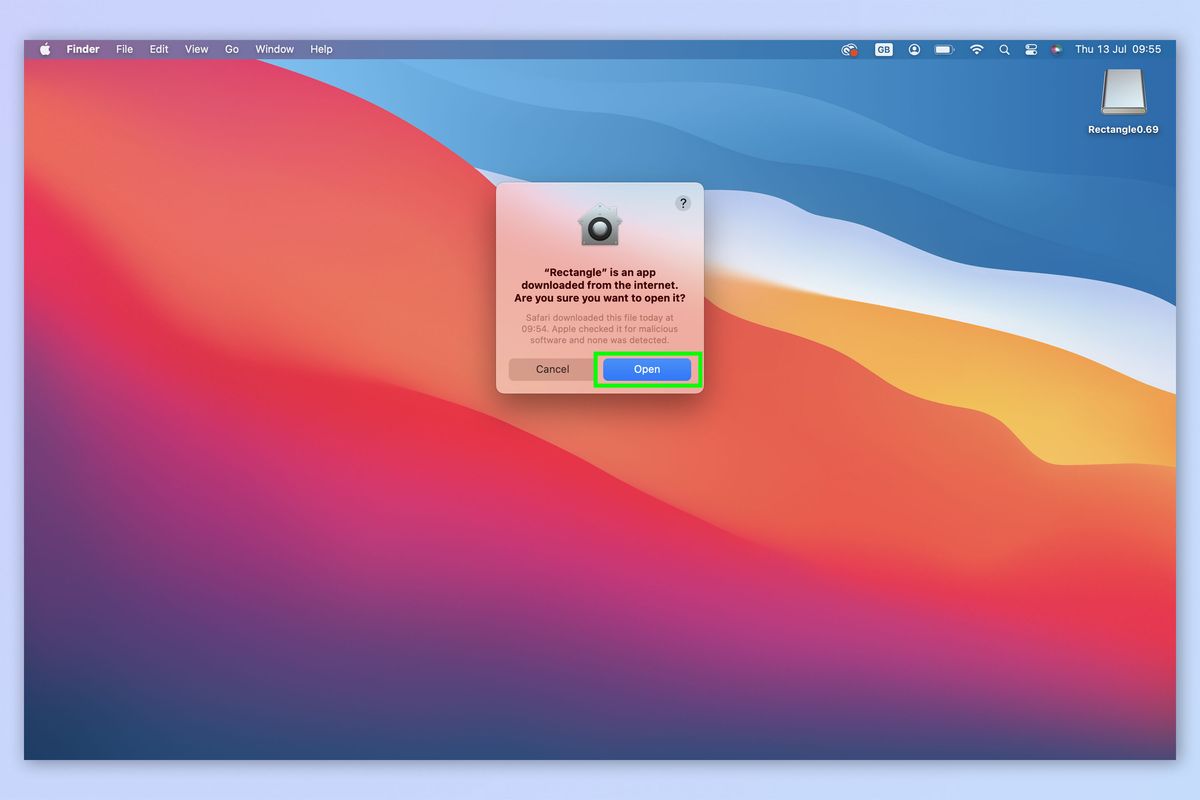Click the date and time in the menu bar
The width and height of the screenshot is (1200, 800).
1118,49
